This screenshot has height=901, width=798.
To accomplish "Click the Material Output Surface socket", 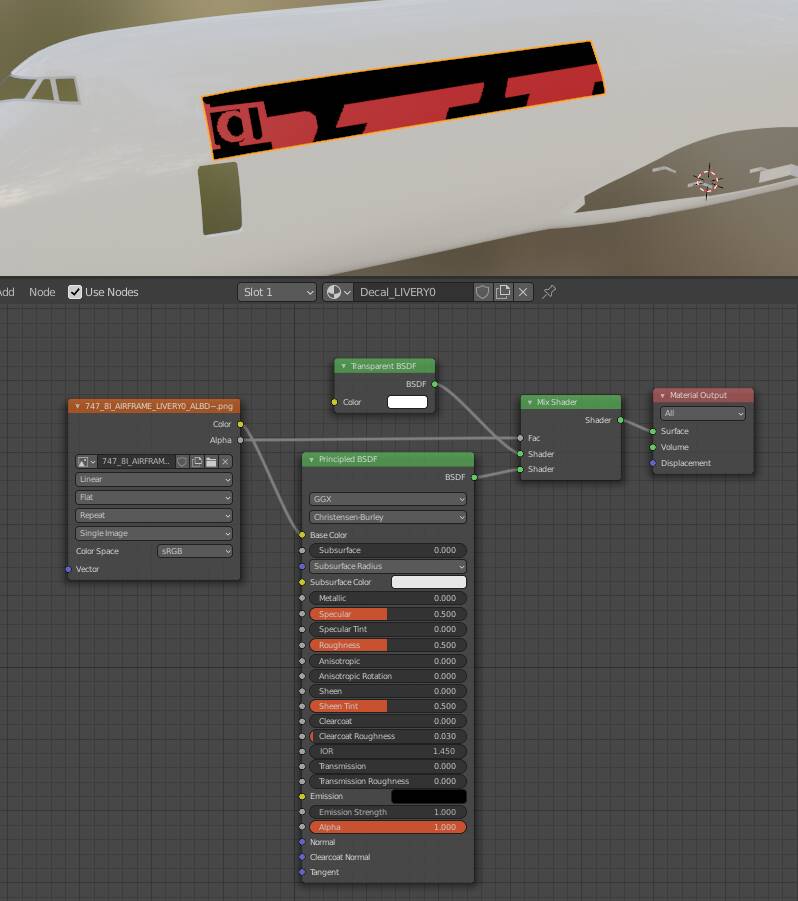I will click(653, 431).
